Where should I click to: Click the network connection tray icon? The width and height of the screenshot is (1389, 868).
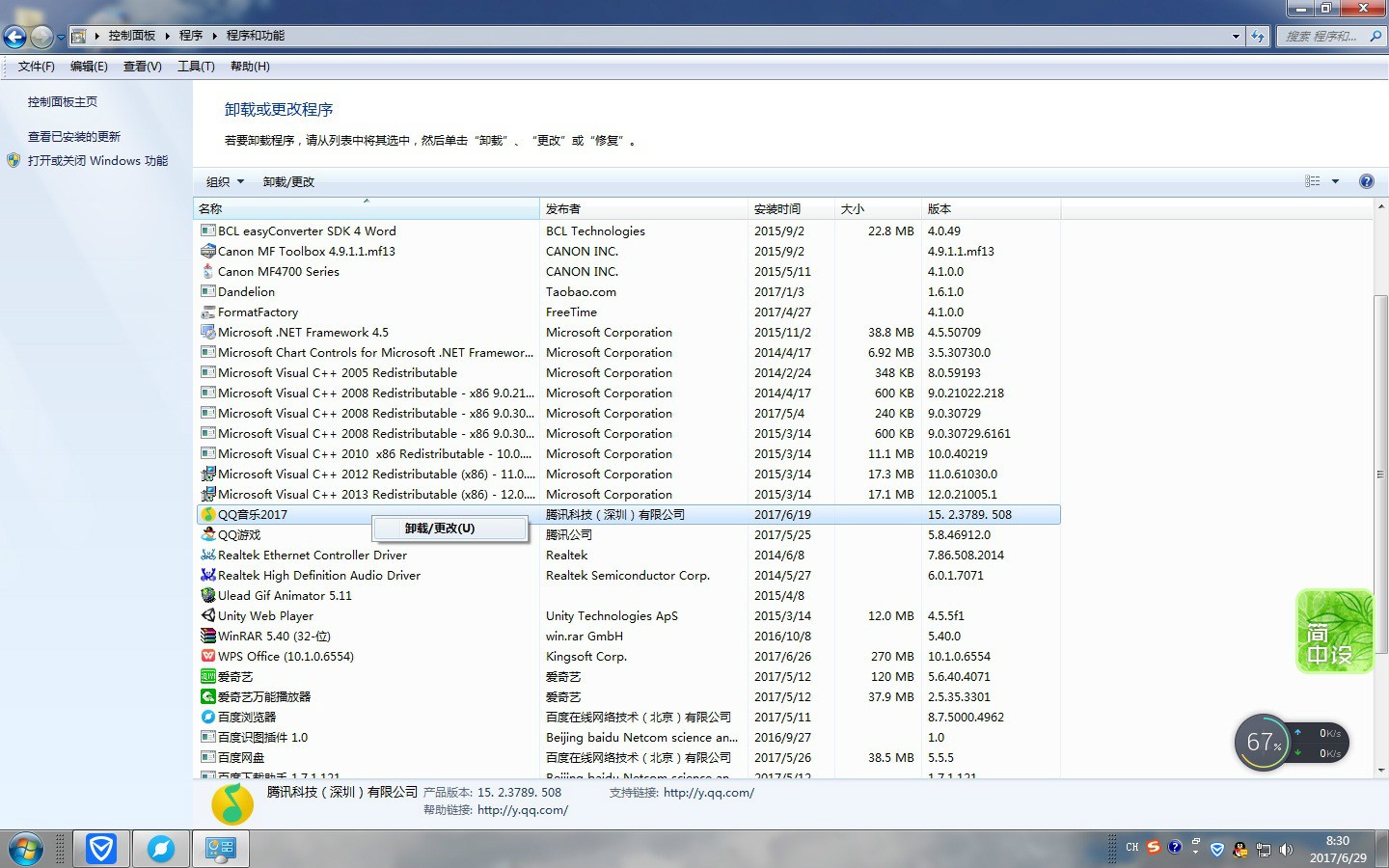tap(1263, 849)
